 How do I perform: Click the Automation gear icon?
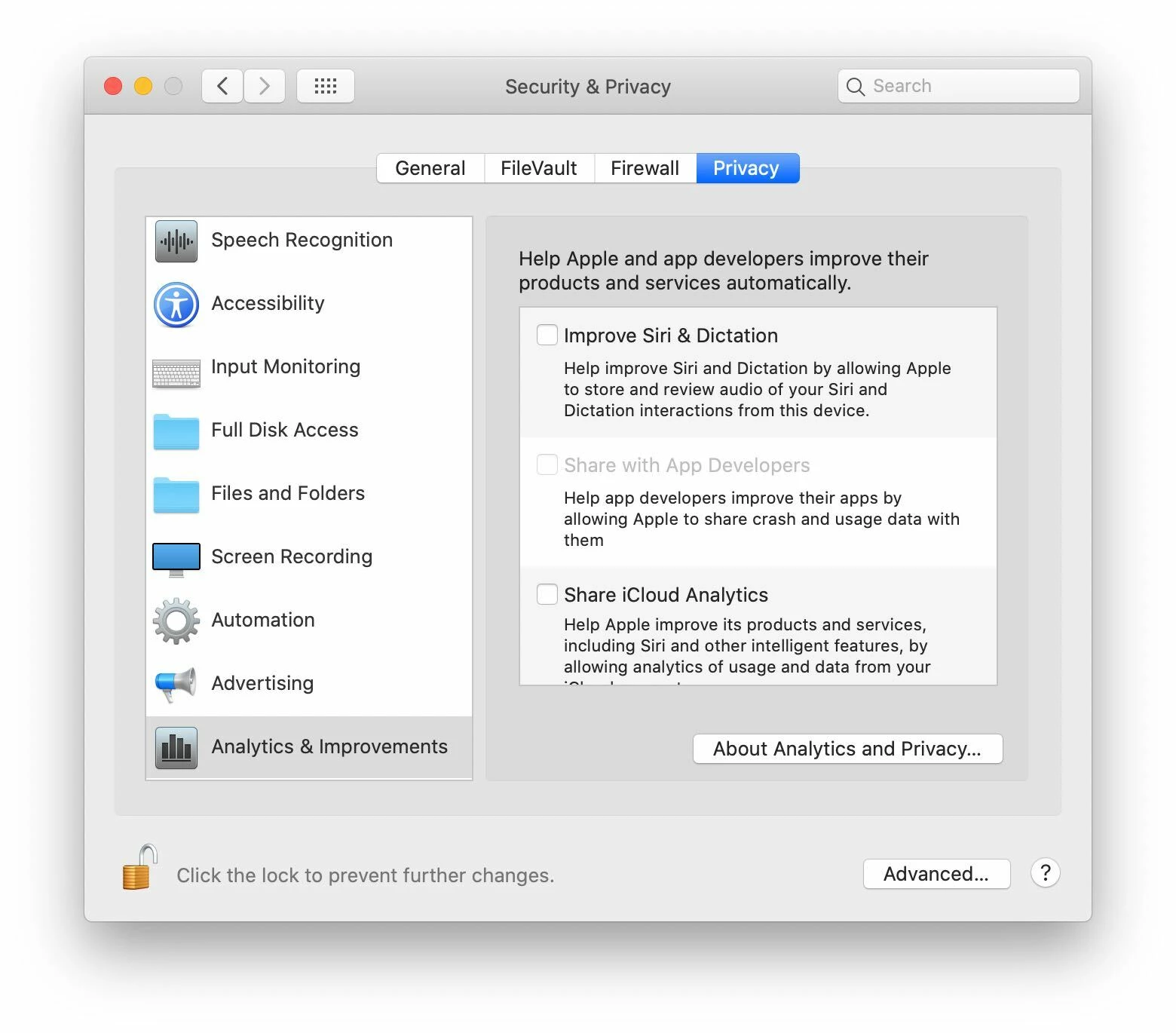176,621
